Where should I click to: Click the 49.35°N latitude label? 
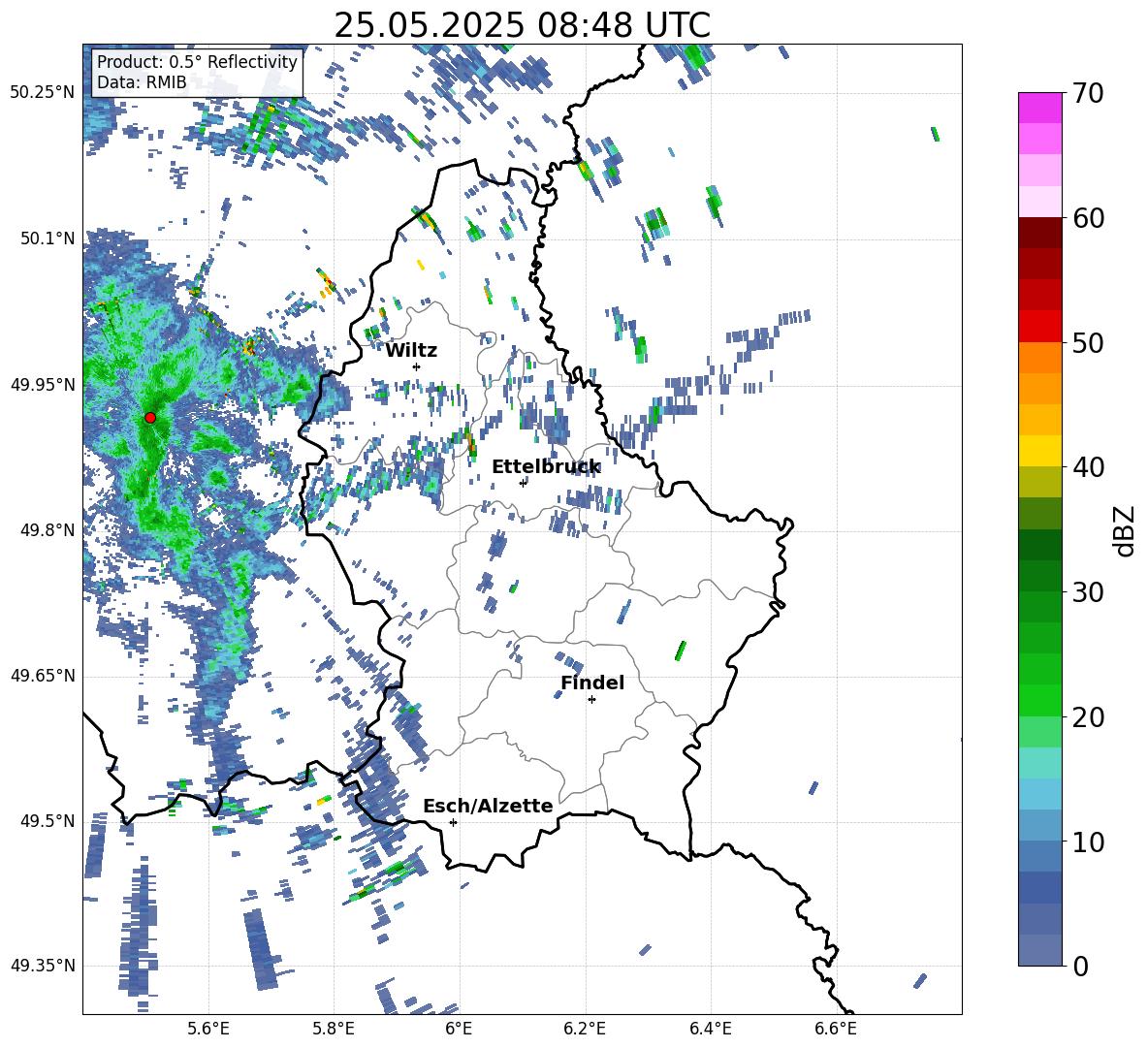tap(43, 966)
